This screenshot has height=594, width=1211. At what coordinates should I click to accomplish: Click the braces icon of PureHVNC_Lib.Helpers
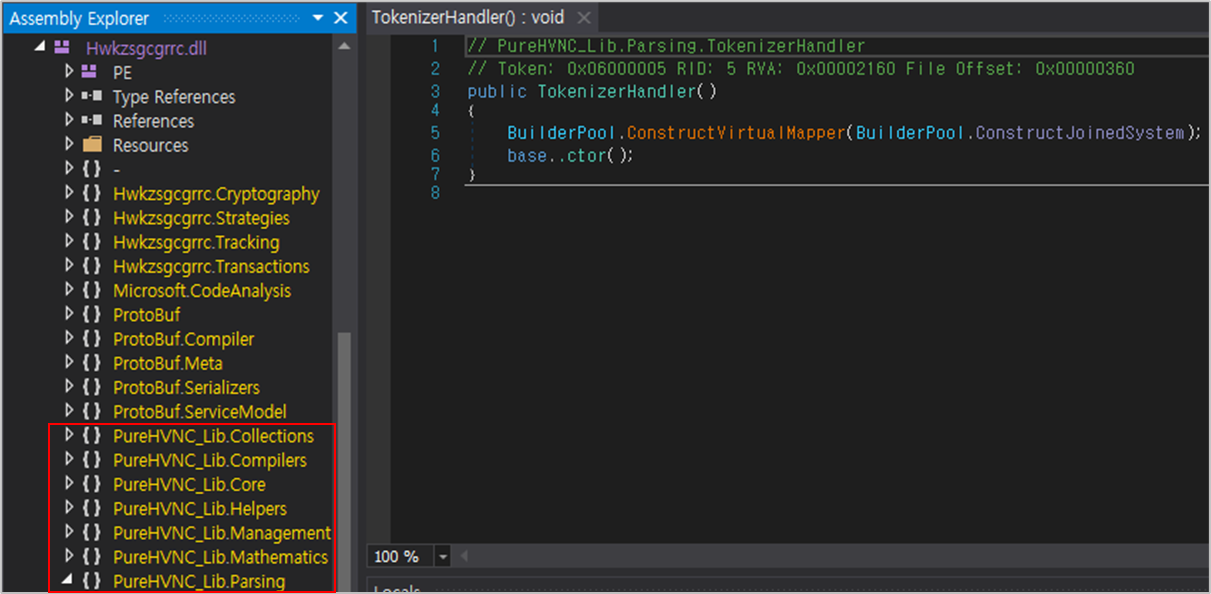(x=92, y=508)
